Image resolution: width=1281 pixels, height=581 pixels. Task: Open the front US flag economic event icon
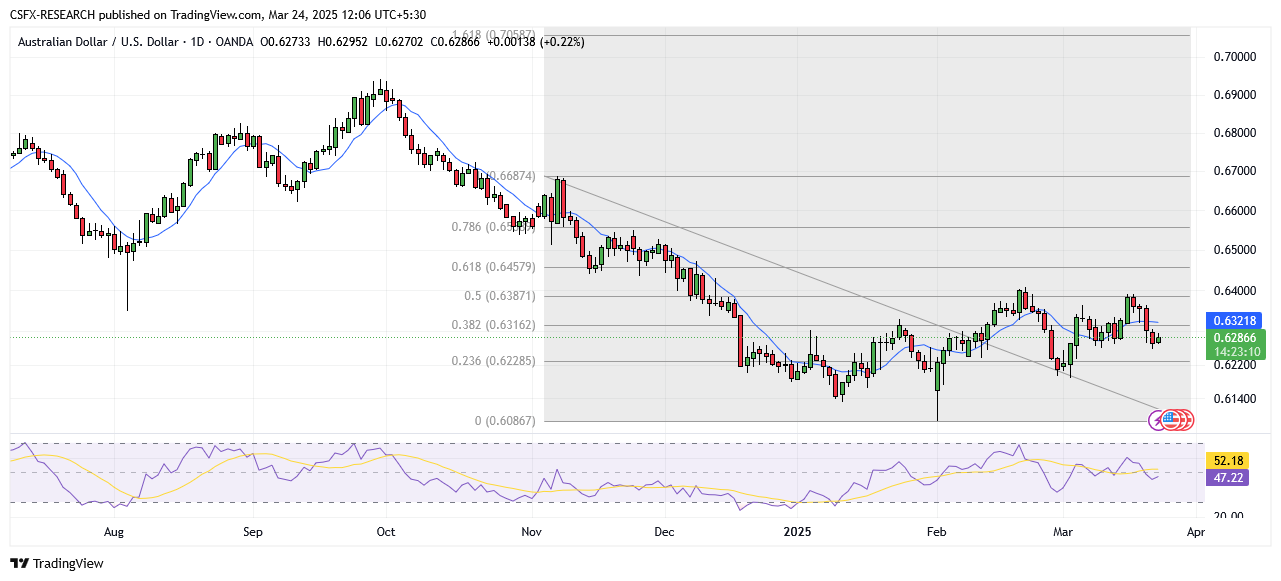click(x=1170, y=419)
